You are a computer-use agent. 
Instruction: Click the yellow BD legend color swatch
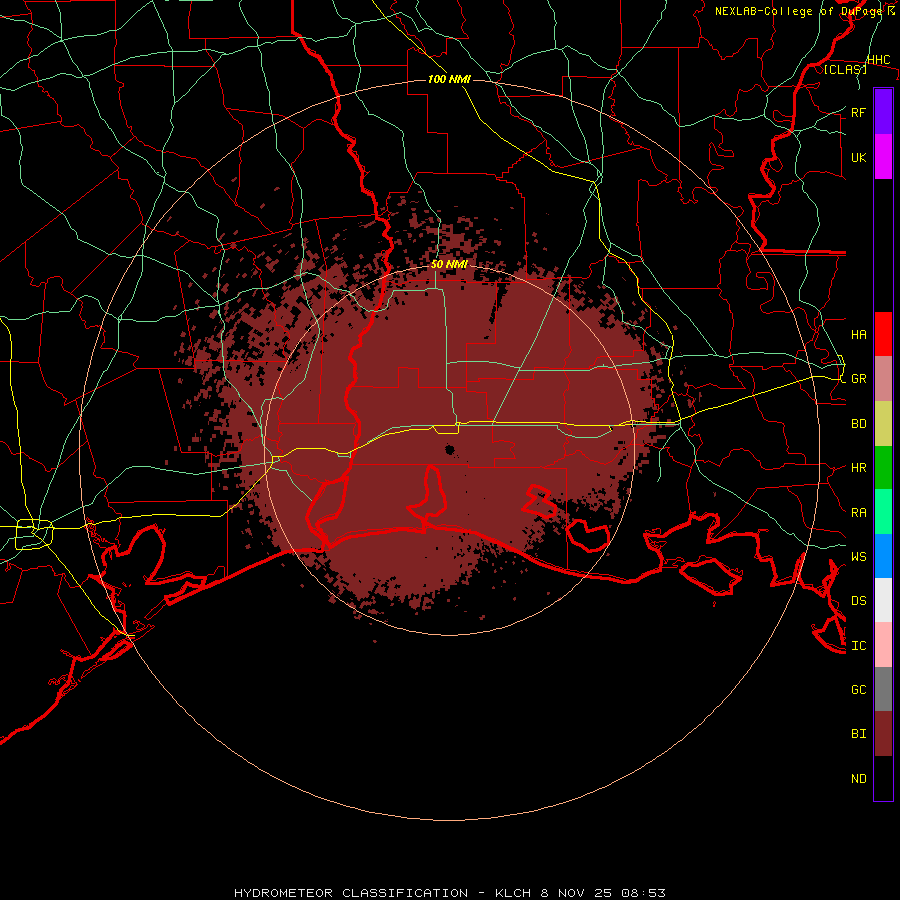[x=883, y=423]
